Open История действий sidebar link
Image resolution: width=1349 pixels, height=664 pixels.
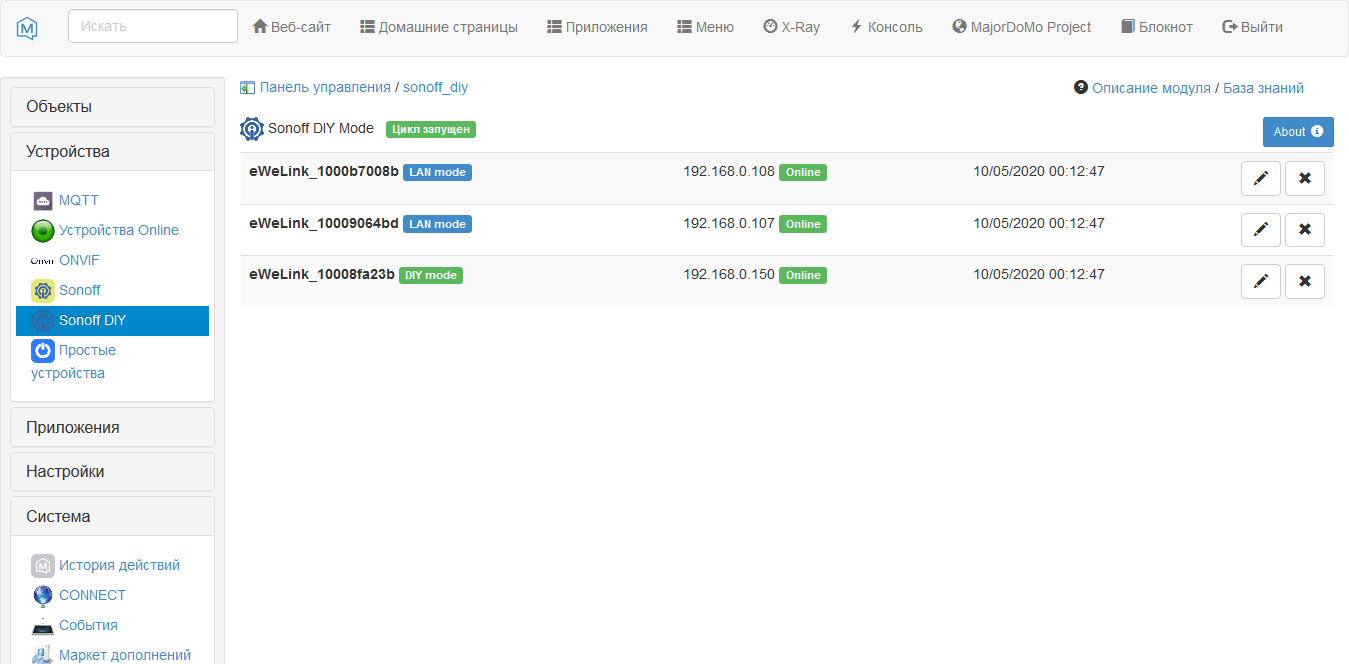point(119,565)
